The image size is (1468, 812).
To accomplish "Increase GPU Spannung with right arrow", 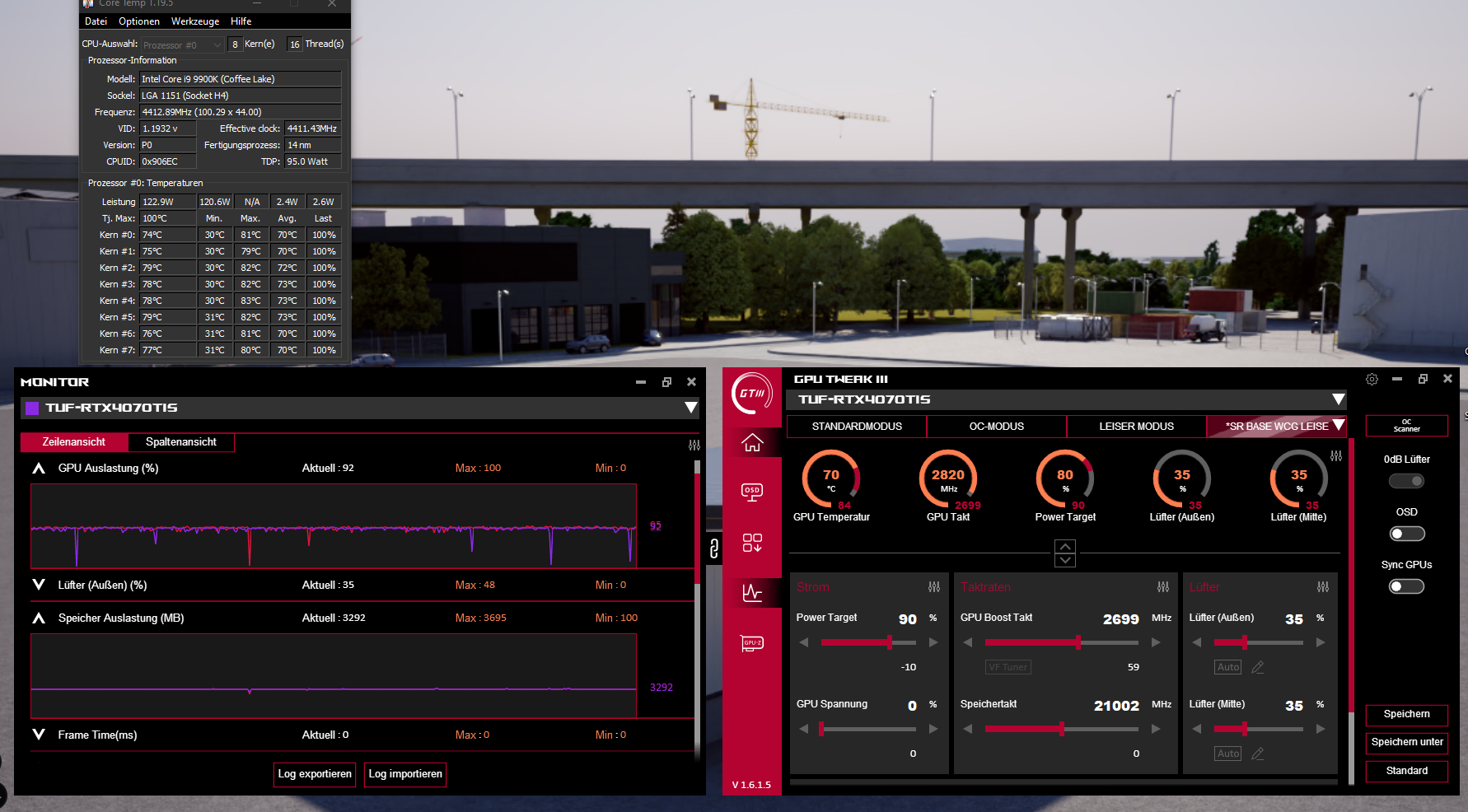I will pyautogui.click(x=933, y=729).
